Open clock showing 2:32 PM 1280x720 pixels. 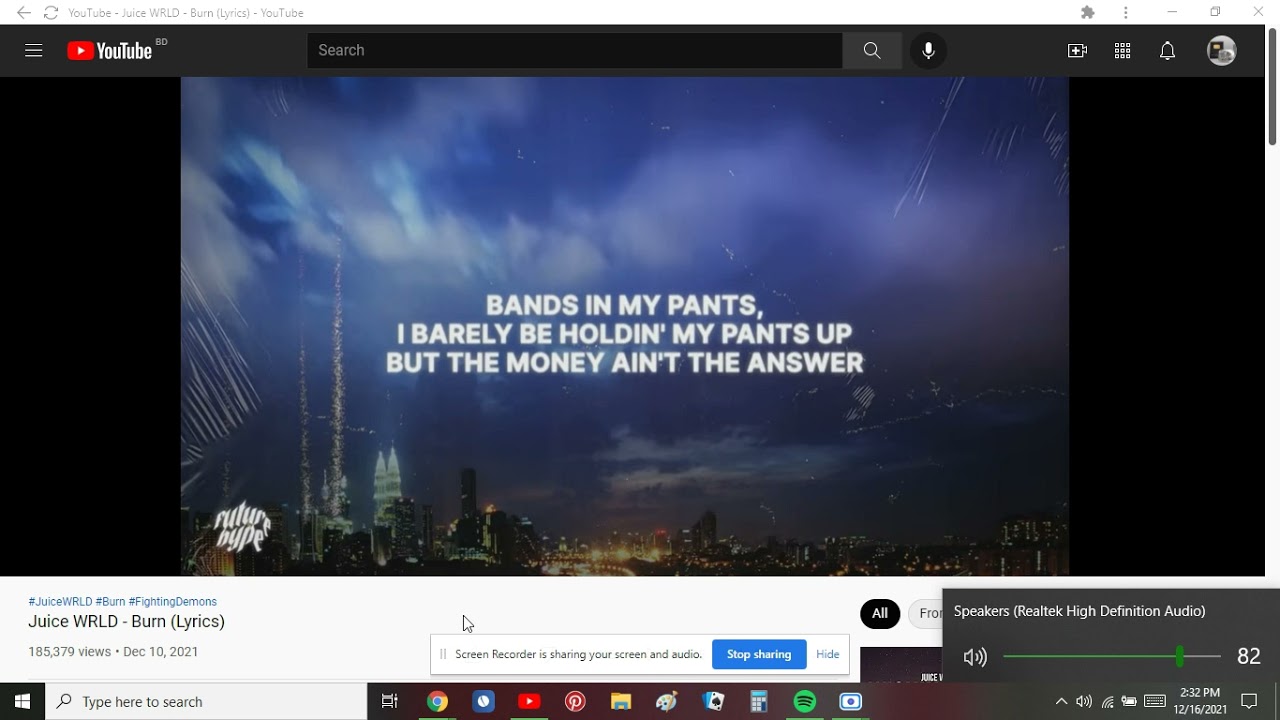1200,701
